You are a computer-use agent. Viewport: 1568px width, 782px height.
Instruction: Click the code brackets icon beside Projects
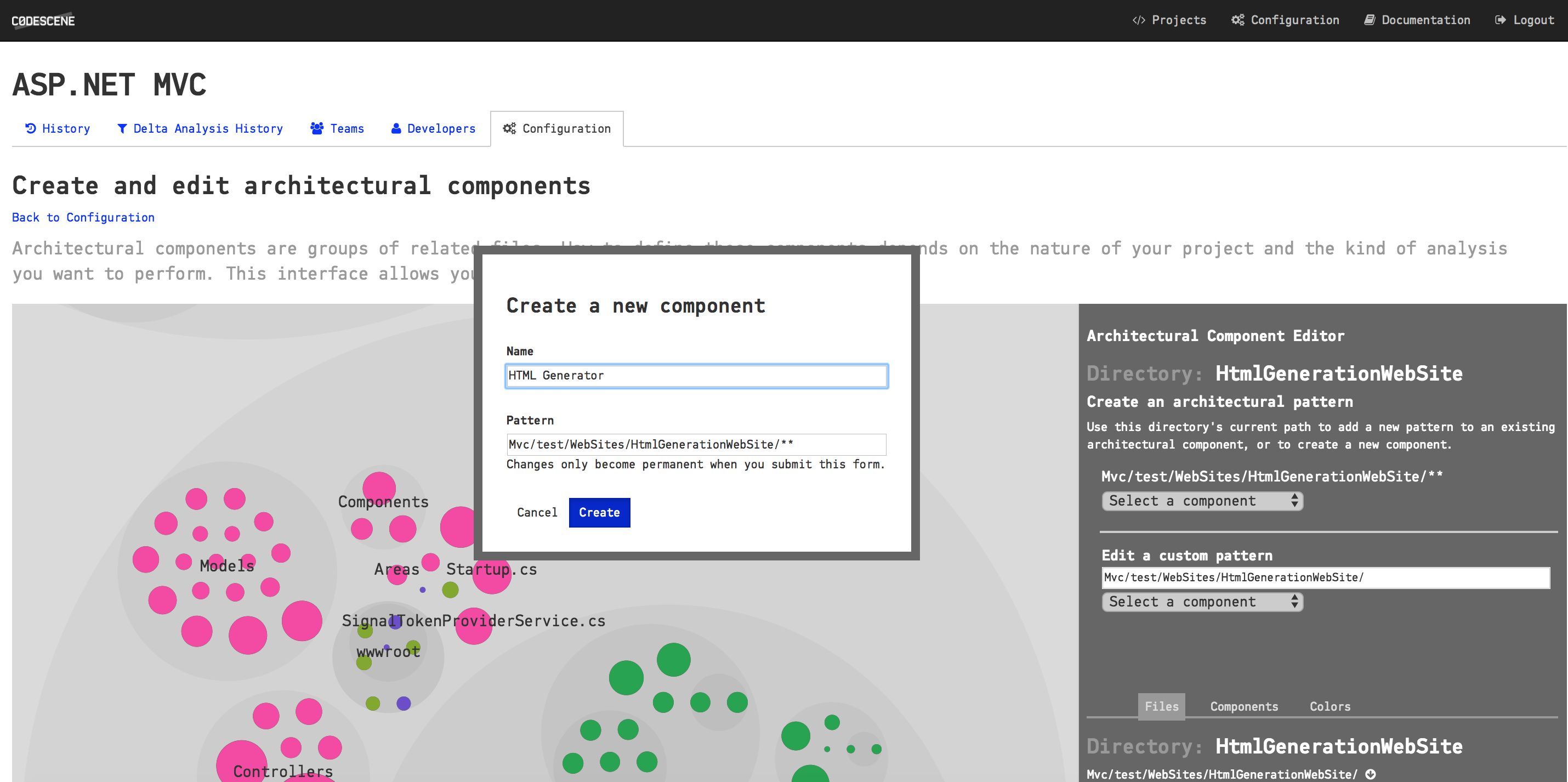tap(1139, 20)
